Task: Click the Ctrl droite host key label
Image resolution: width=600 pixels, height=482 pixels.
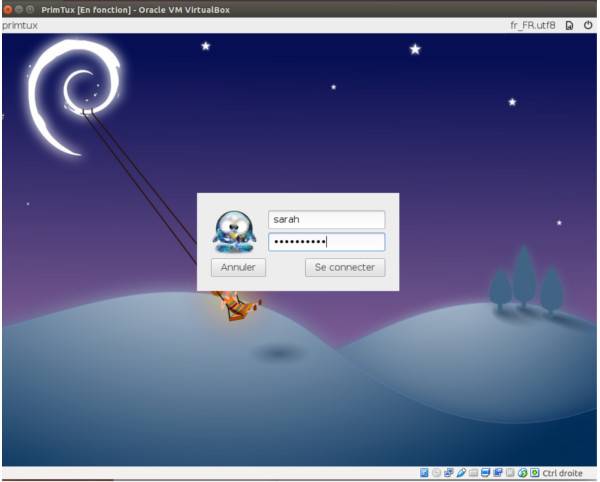Action: tap(562, 473)
